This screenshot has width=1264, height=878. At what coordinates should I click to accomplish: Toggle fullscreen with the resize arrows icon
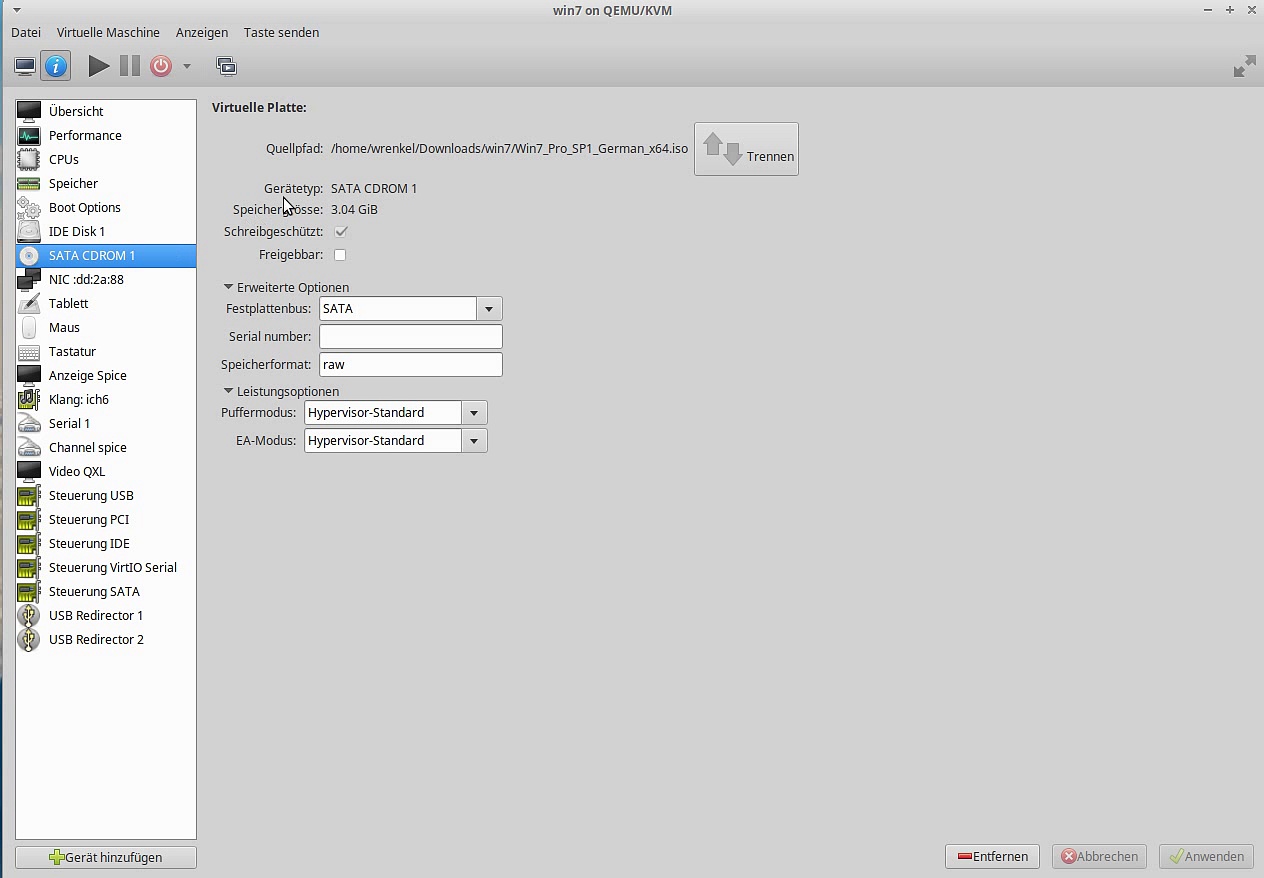click(1244, 67)
